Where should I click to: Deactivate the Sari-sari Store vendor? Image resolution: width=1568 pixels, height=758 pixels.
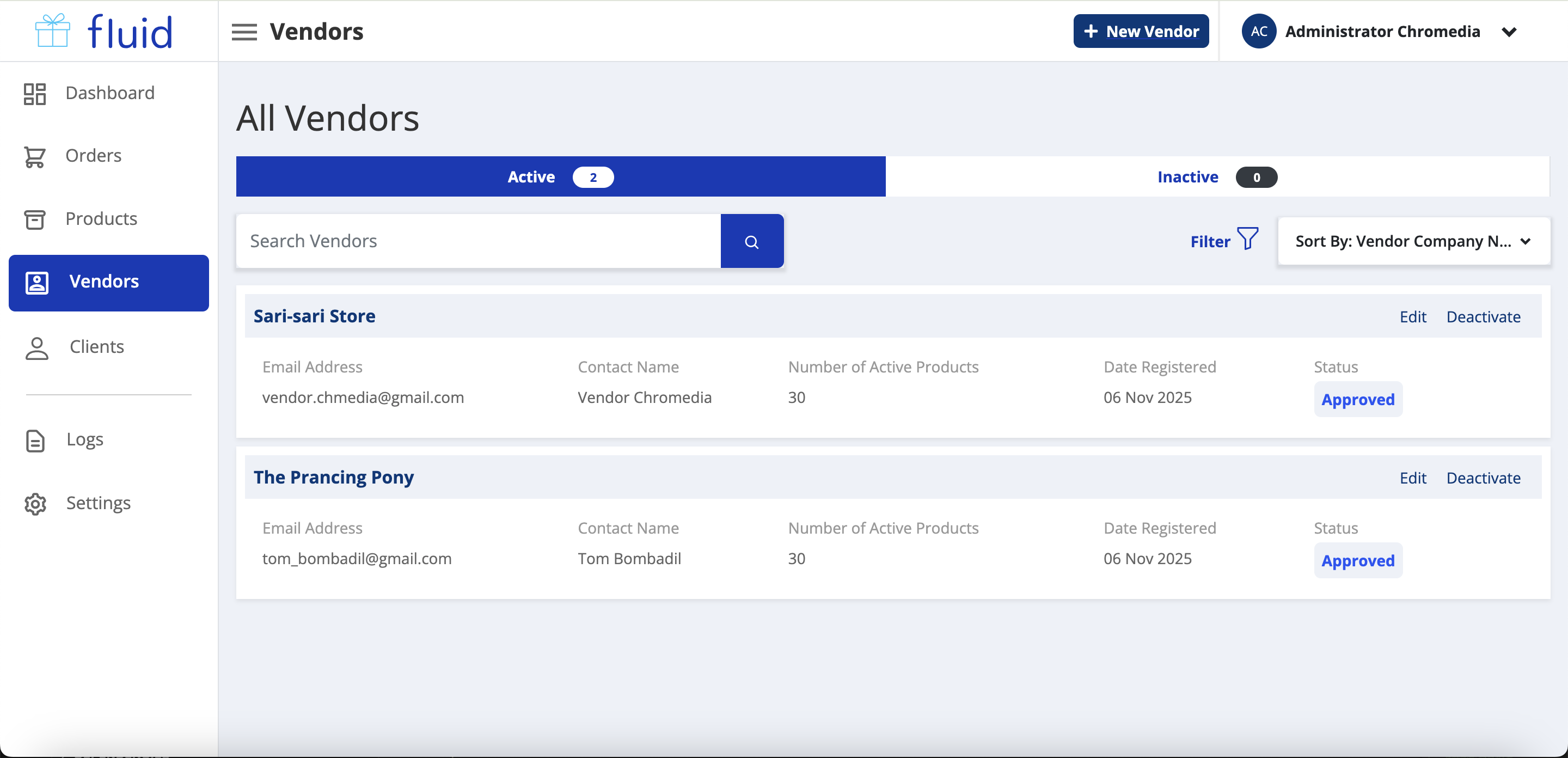point(1483,316)
